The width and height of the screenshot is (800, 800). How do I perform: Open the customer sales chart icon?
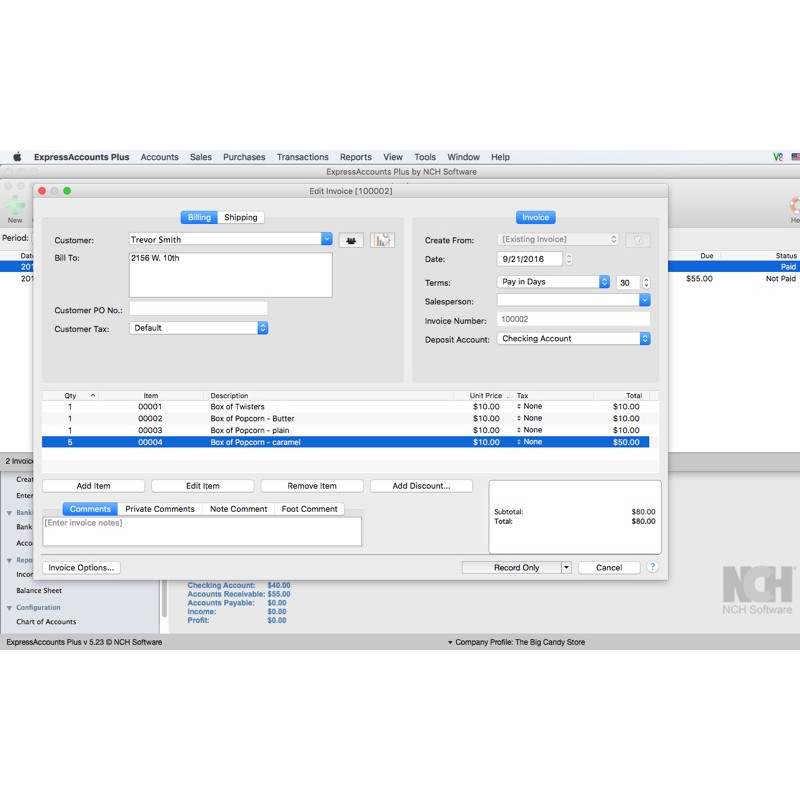[x=382, y=240]
